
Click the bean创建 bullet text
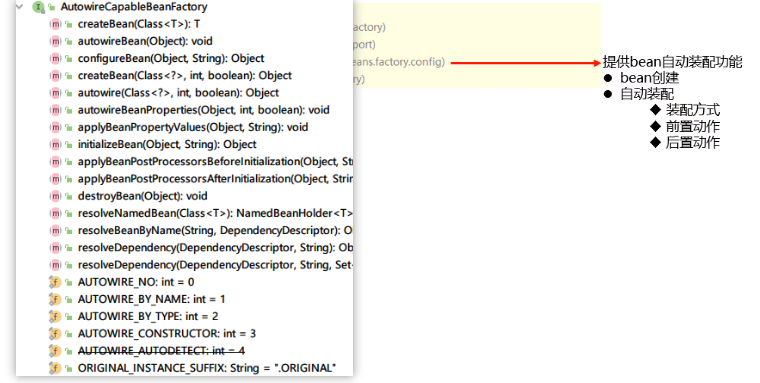(649, 78)
